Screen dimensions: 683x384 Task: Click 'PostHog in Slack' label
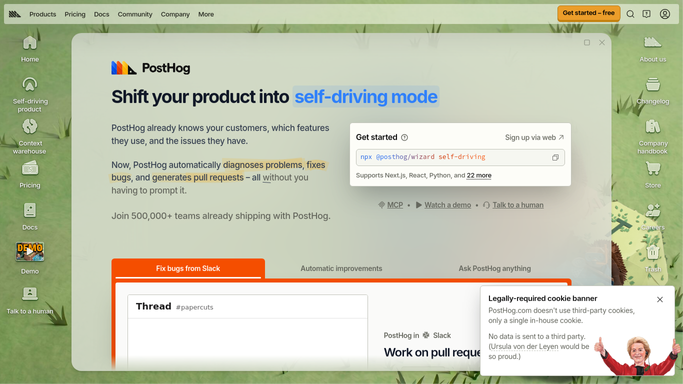coord(417,335)
